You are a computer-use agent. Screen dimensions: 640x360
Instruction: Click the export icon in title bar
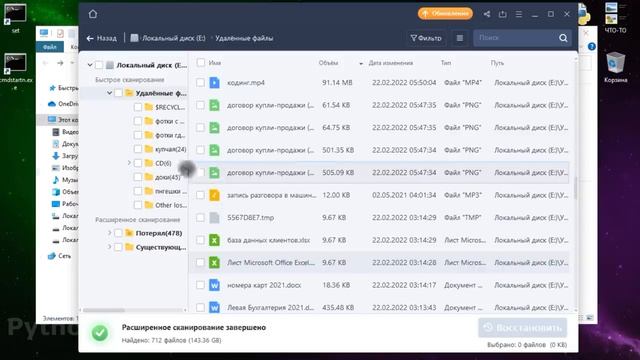click(502, 14)
